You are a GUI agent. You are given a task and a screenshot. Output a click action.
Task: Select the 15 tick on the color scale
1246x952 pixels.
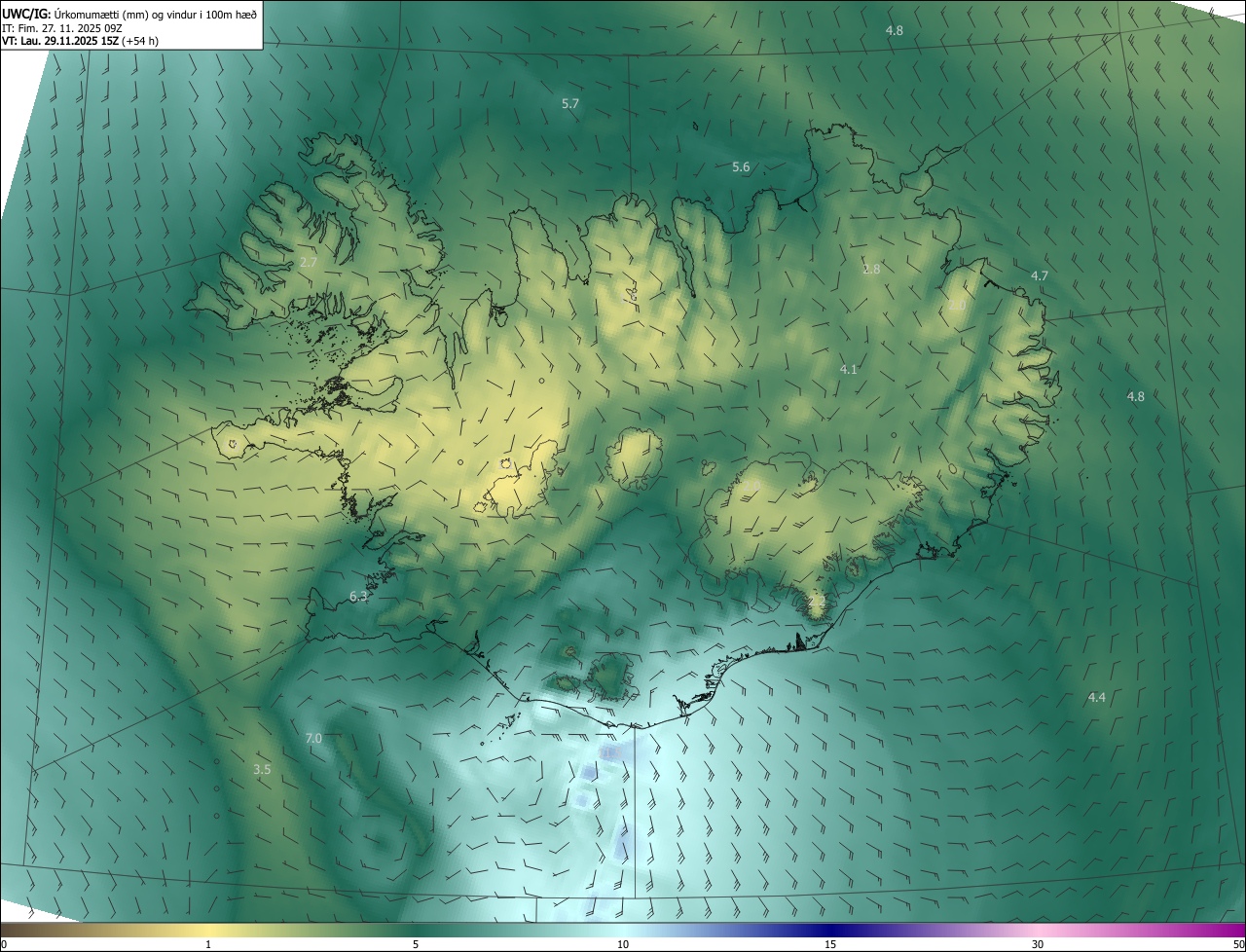(x=830, y=944)
